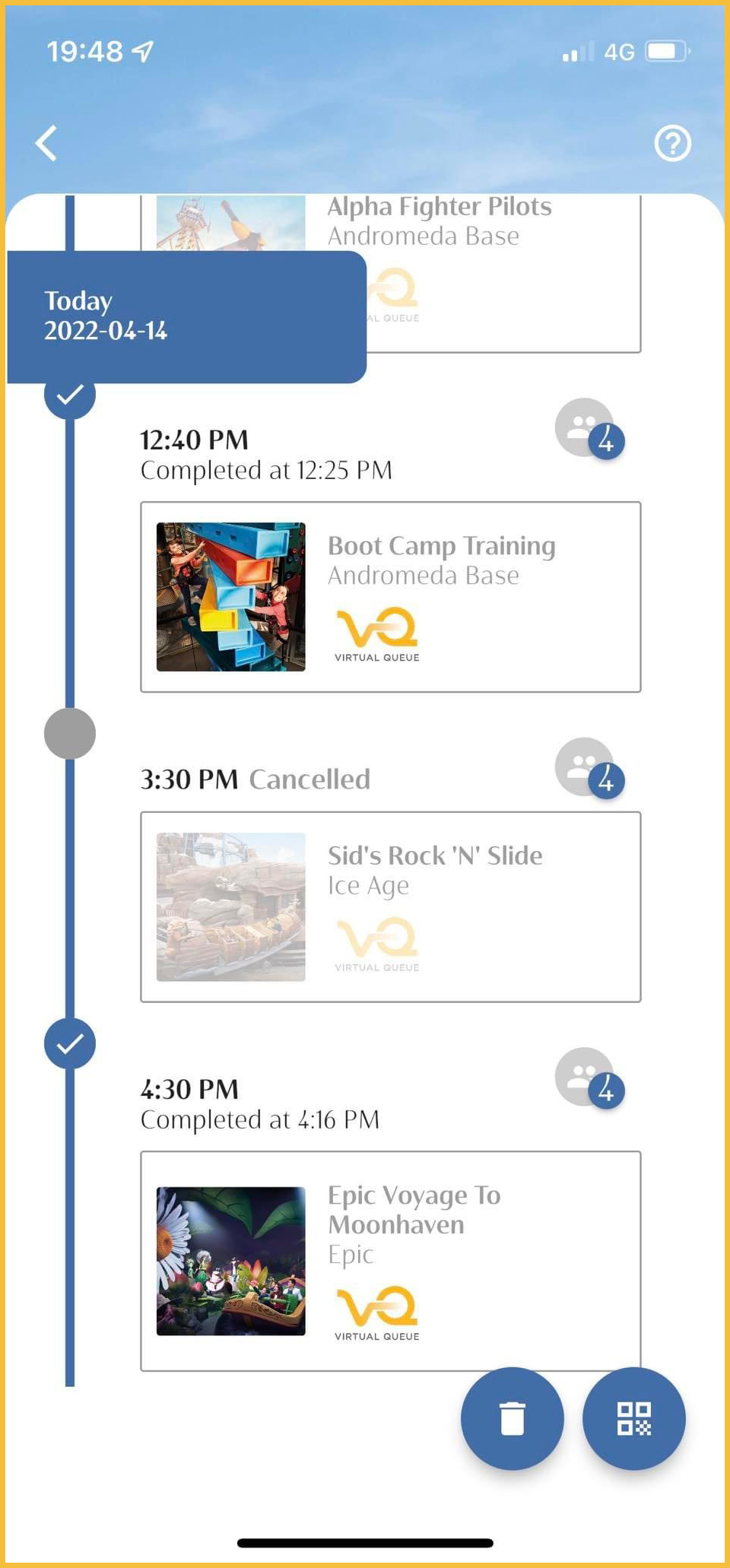This screenshot has width=730, height=1568.
Task: Open the Boot Camp Training thumbnail
Action: click(231, 597)
